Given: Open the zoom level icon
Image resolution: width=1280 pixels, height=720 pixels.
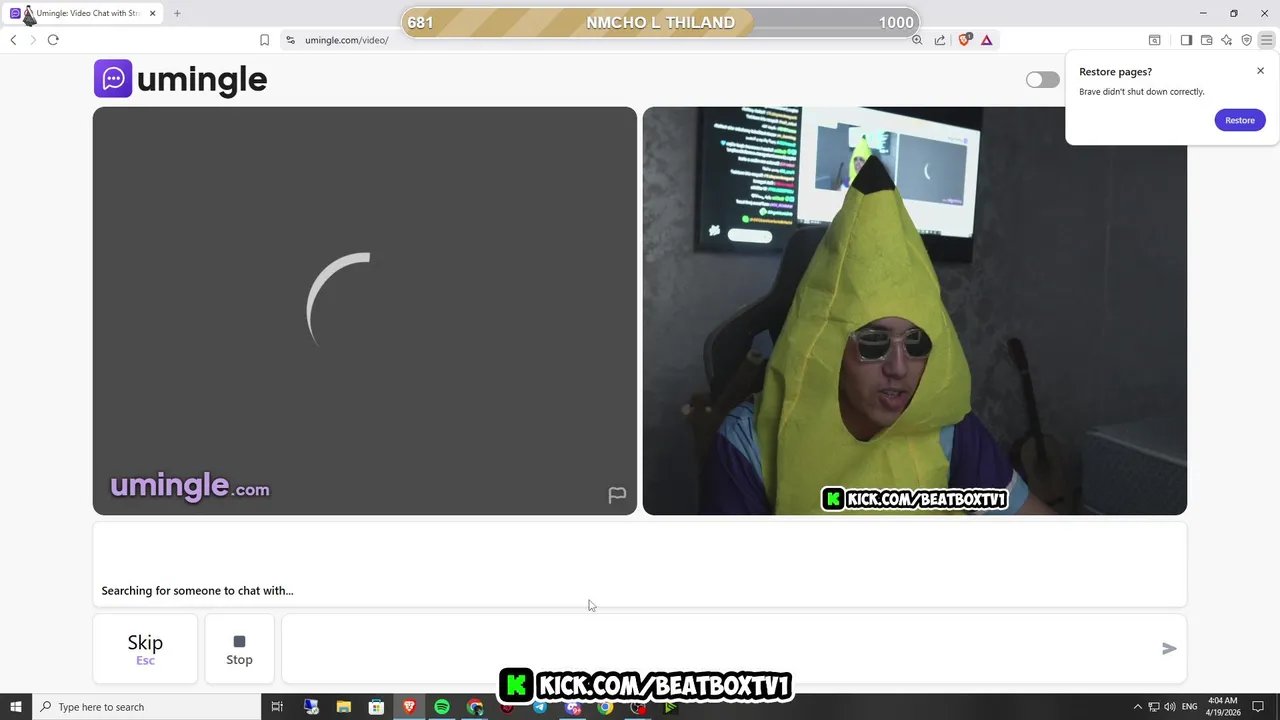Looking at the screenshot, I should tap(917, 40).
